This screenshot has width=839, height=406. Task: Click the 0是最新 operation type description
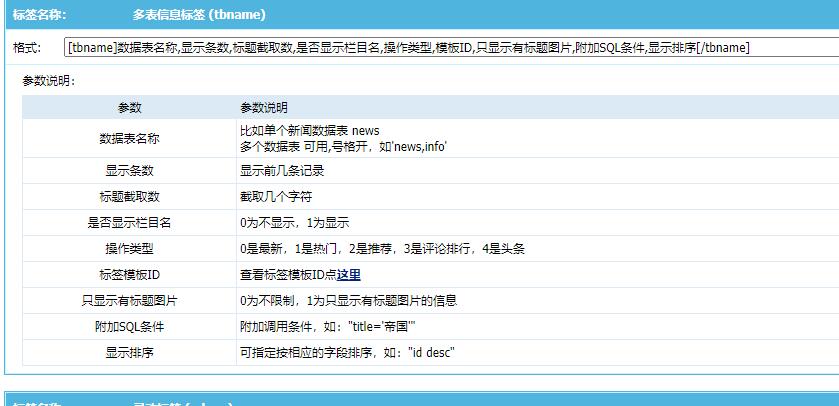(382, 249)
